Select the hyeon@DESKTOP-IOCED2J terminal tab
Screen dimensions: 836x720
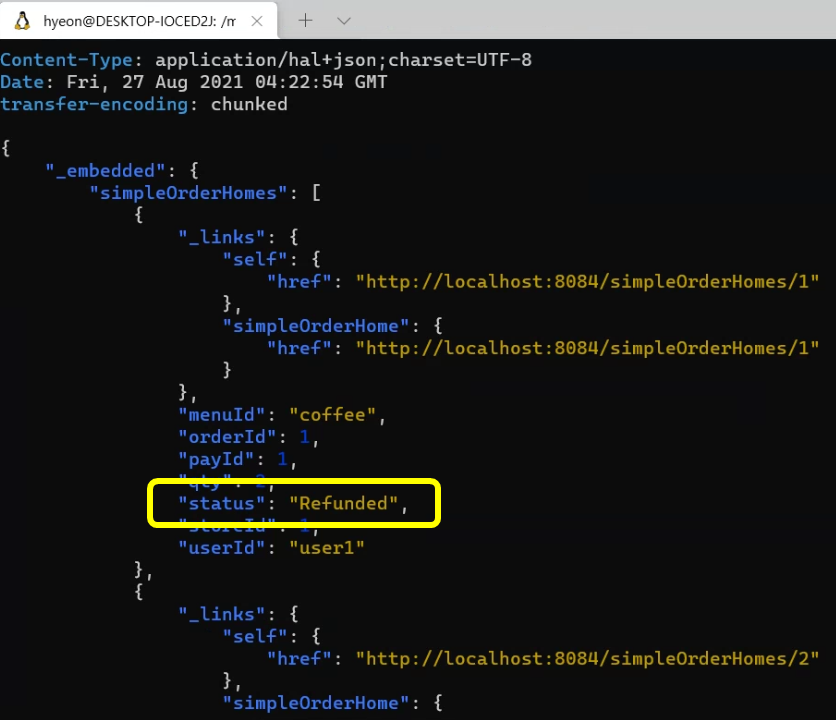[x=139, y=21]
